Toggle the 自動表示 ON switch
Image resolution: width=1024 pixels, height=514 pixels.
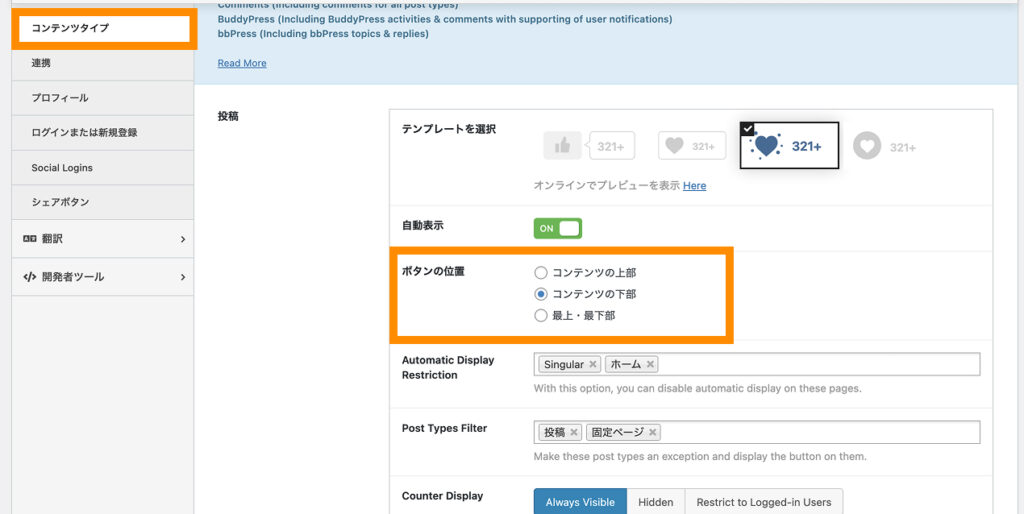tap(557, 228)
